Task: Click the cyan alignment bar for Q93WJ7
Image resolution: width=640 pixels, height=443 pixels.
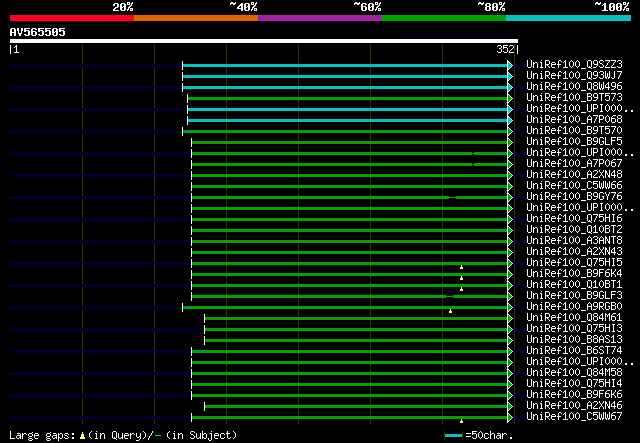Action: pyautogui.click(x=345, y=75)
